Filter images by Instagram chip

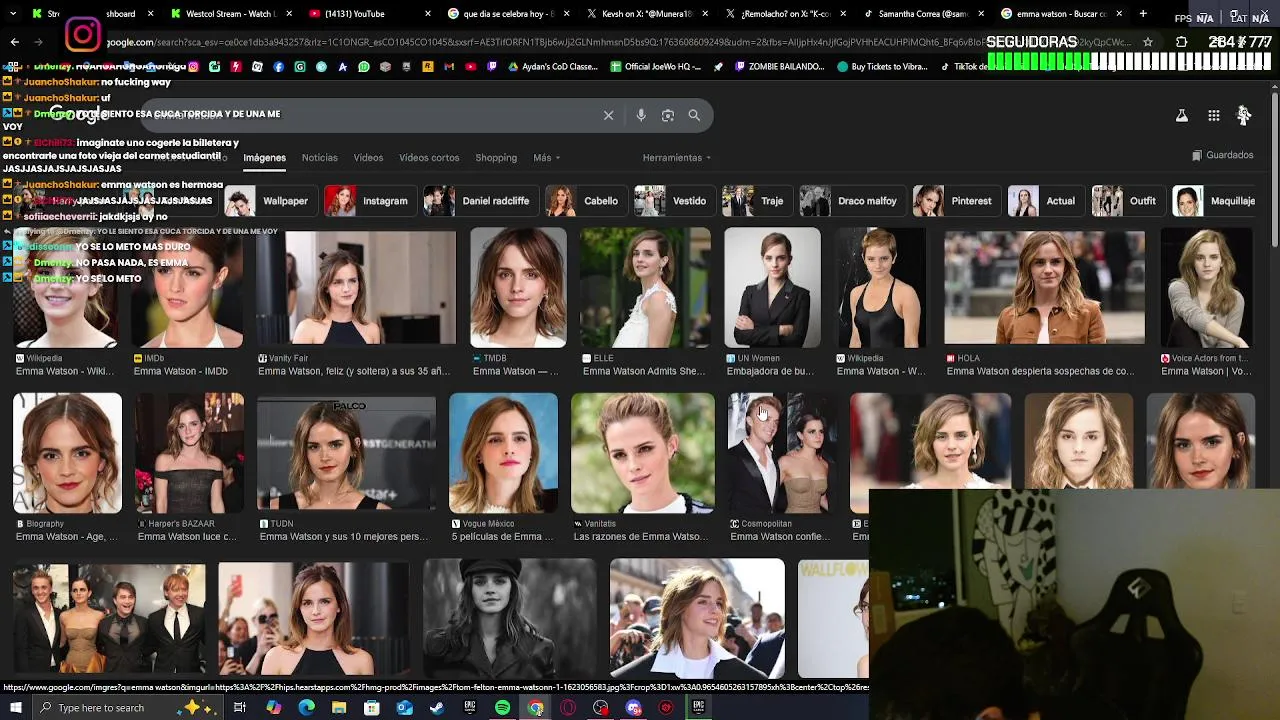click(x=369, y=201)
